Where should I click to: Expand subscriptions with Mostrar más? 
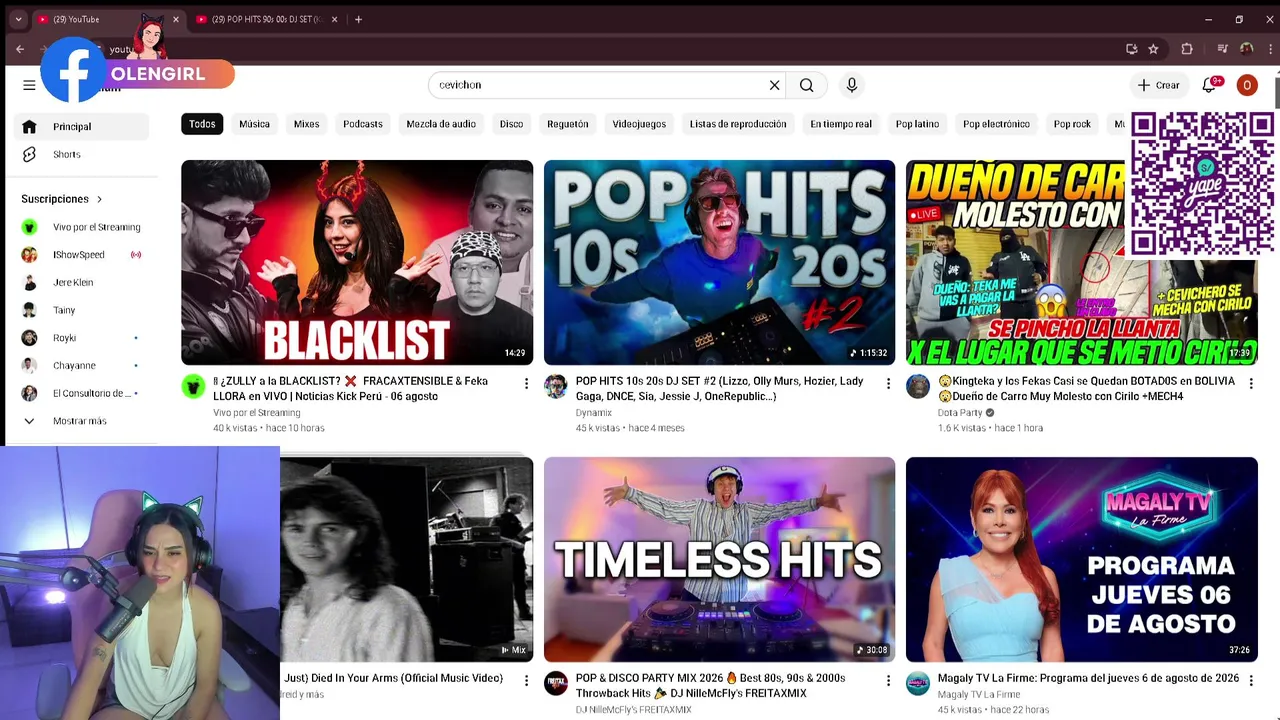(x=78, y=421)
